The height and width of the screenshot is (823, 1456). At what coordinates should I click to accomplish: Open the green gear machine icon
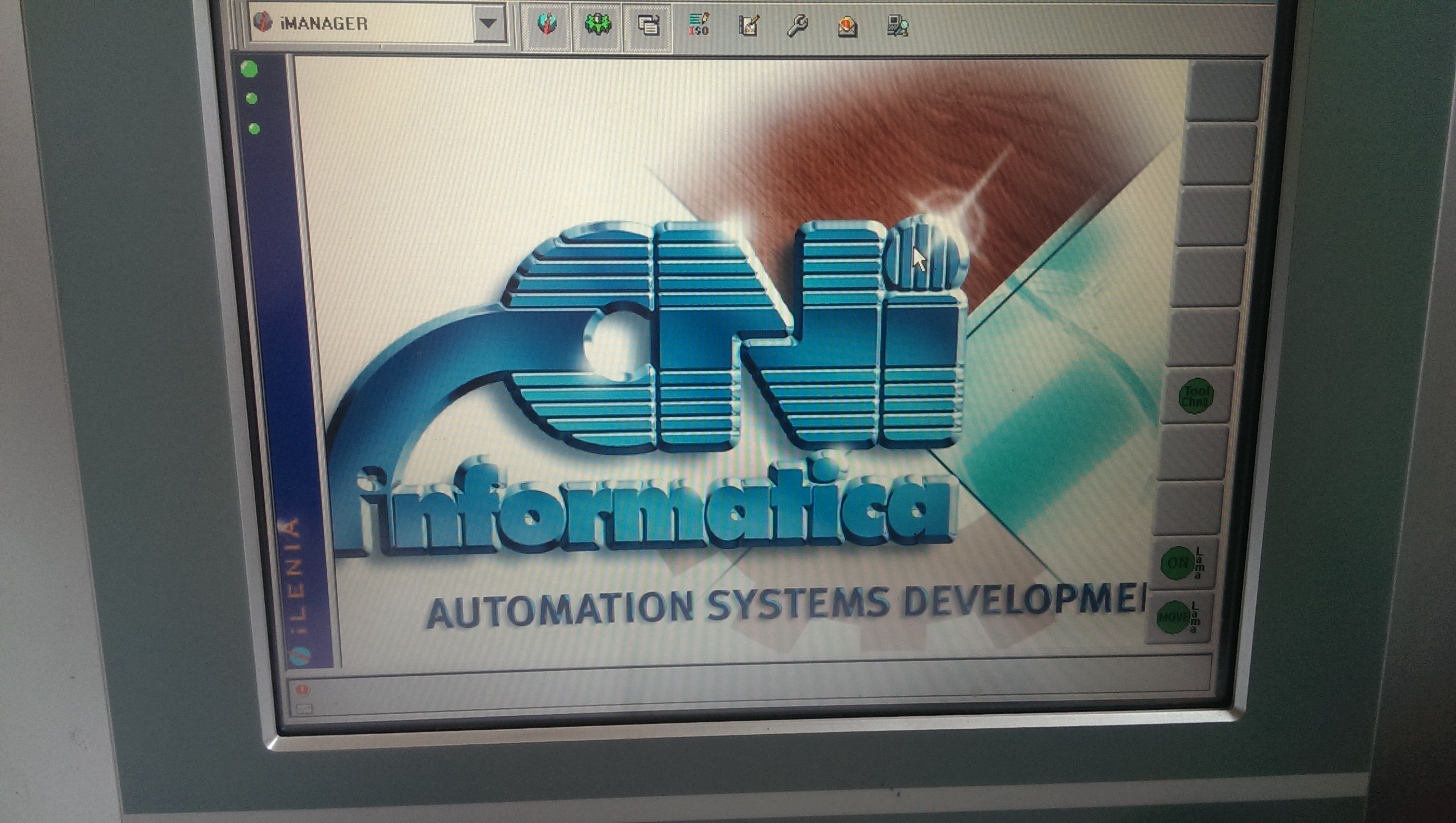coord(597,25)
